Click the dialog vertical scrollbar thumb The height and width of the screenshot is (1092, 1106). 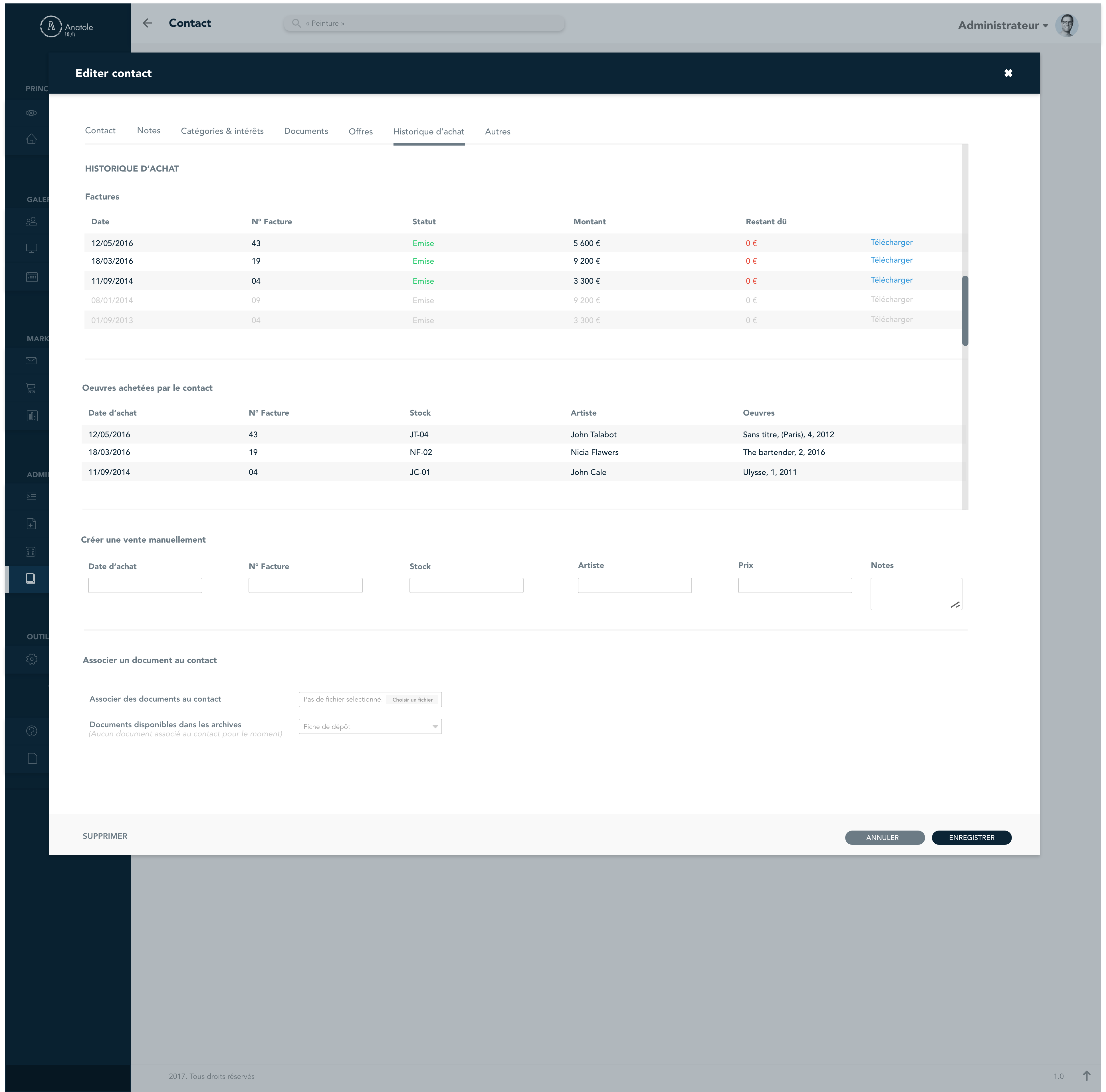pos(964,311)
